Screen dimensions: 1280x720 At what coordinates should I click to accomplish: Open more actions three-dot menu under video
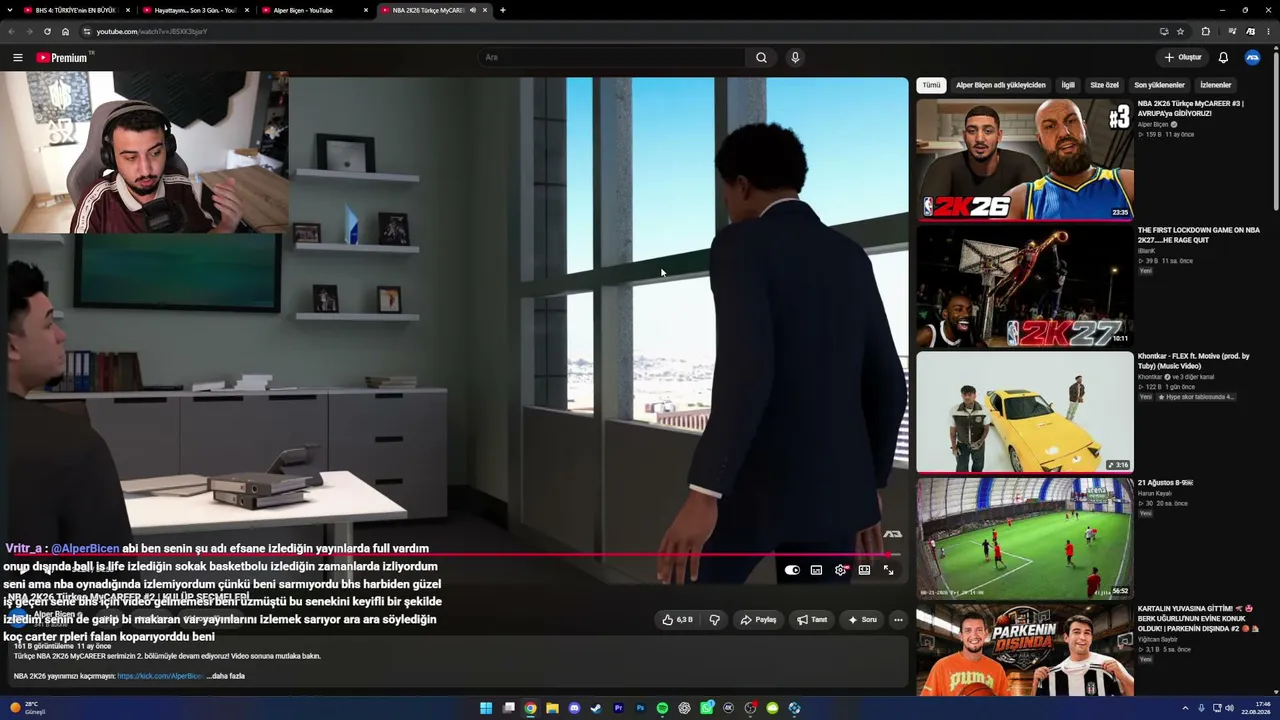click(898, 620)
